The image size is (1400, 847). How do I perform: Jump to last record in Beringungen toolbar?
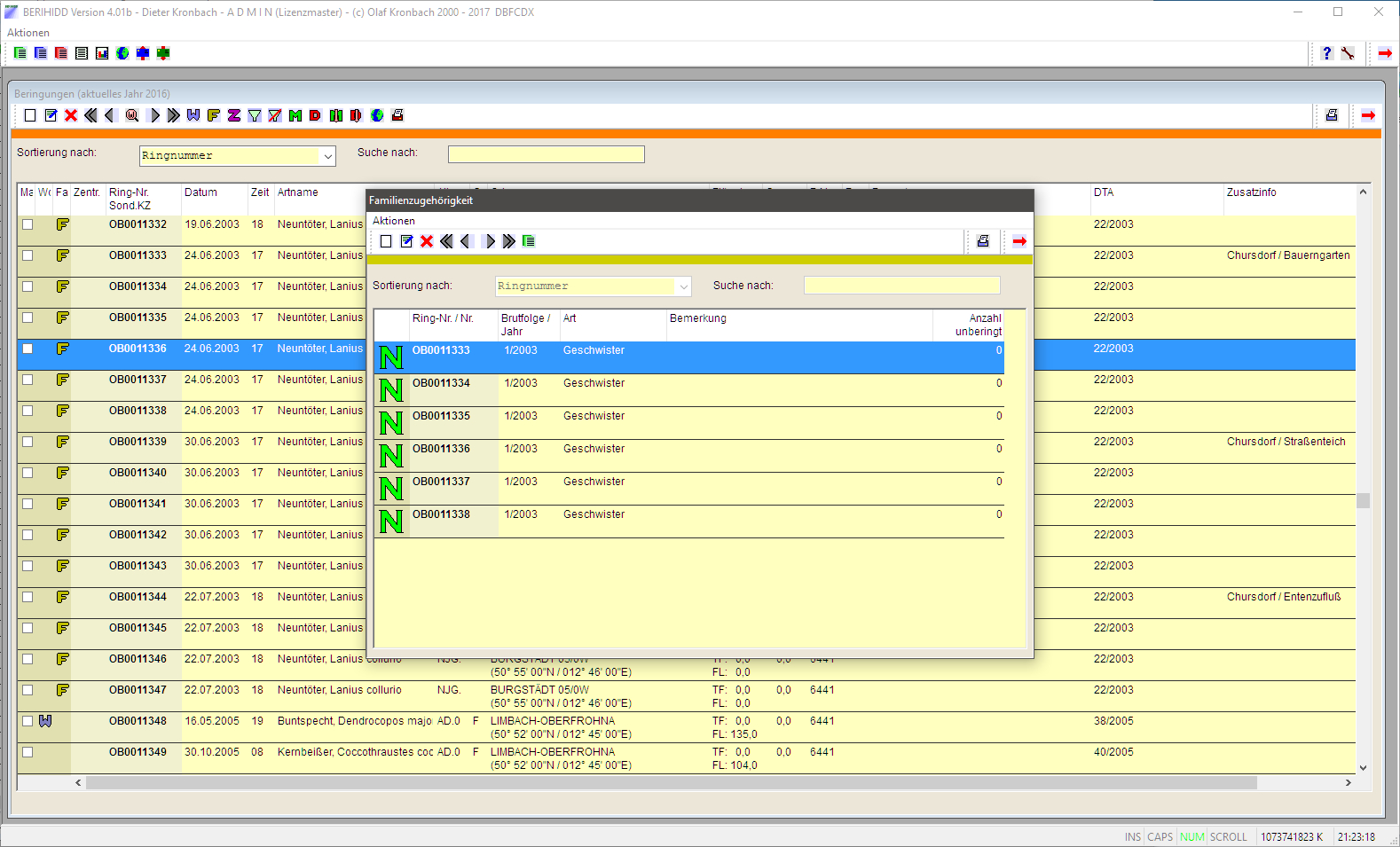point(173,115)
